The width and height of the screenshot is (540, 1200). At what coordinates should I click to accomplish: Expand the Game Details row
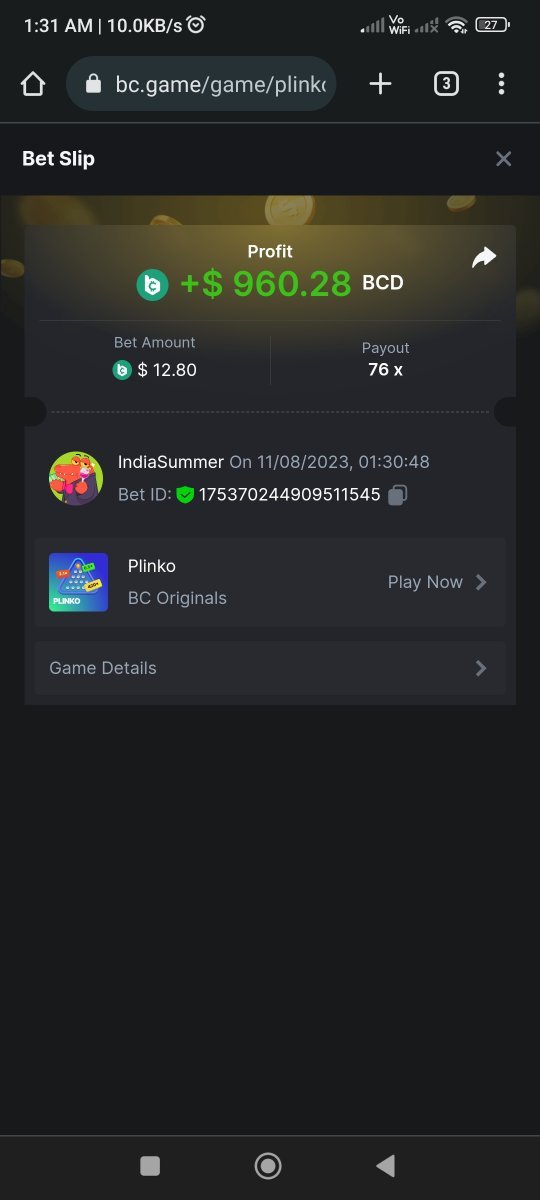[270, 668]
